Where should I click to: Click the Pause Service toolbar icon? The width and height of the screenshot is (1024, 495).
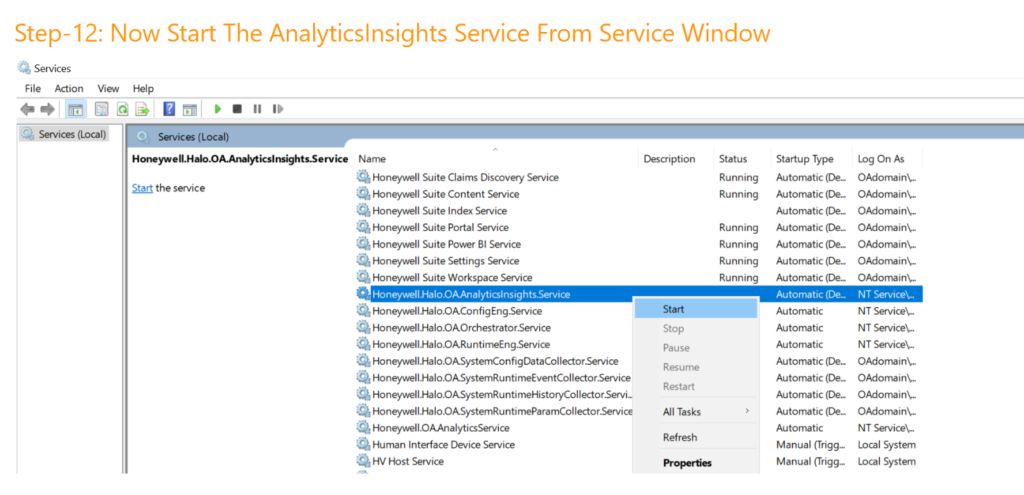click(x=257, y=109)
